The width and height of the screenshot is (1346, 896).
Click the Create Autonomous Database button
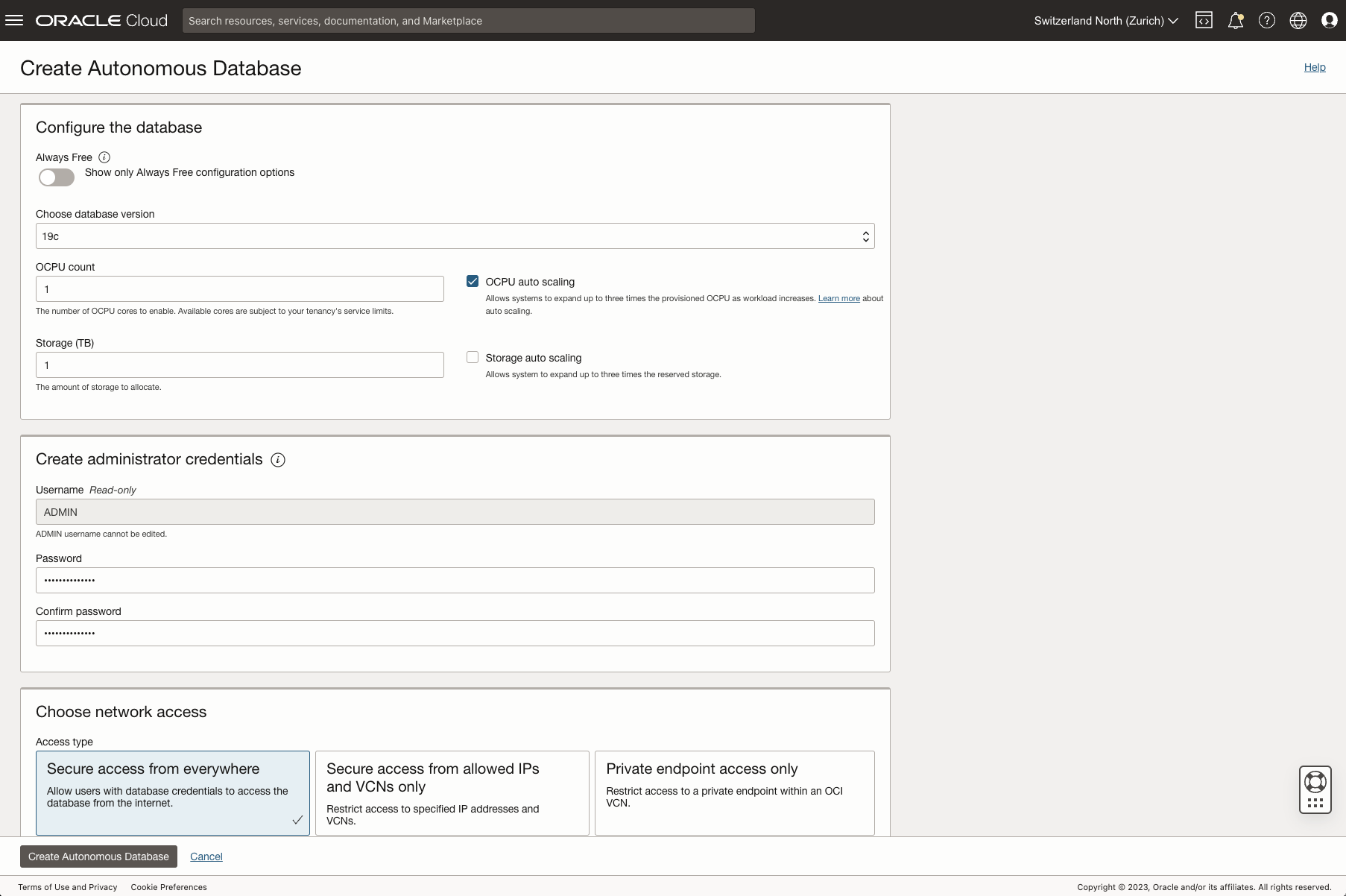98,856
